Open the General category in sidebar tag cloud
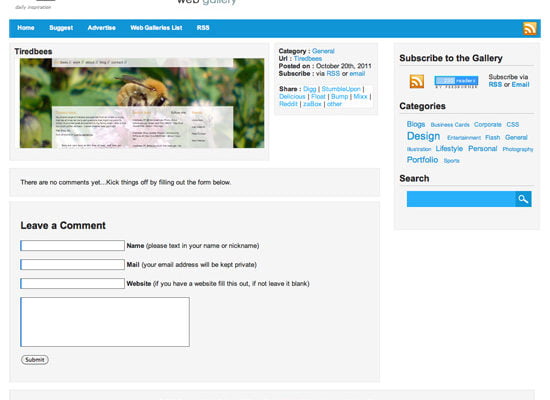The image size is (550, 400). pyautogui.click(x=516, y=138)
